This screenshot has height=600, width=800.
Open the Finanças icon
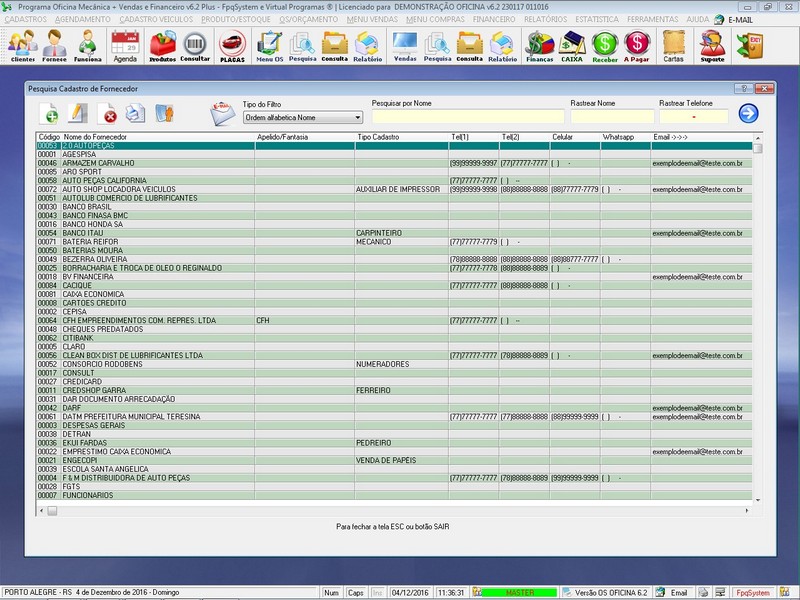[x=540, y=46]
